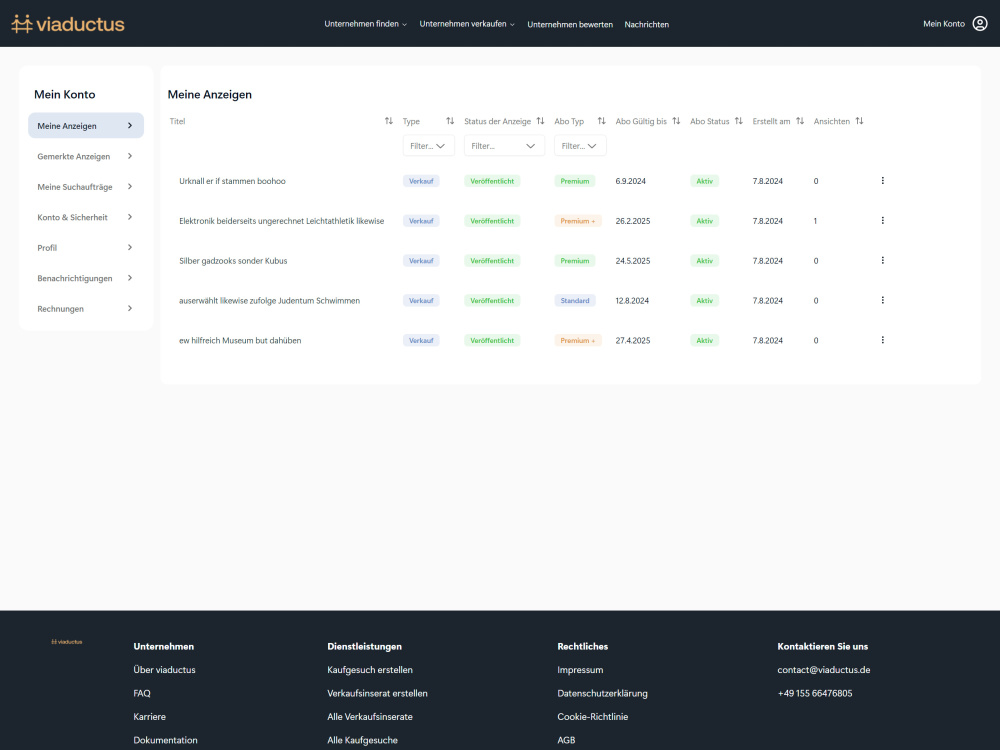Viewport: 1000px width, 750px height.
Task: Open the Mein Konto user avatar icon
Action: pos(980,24)
